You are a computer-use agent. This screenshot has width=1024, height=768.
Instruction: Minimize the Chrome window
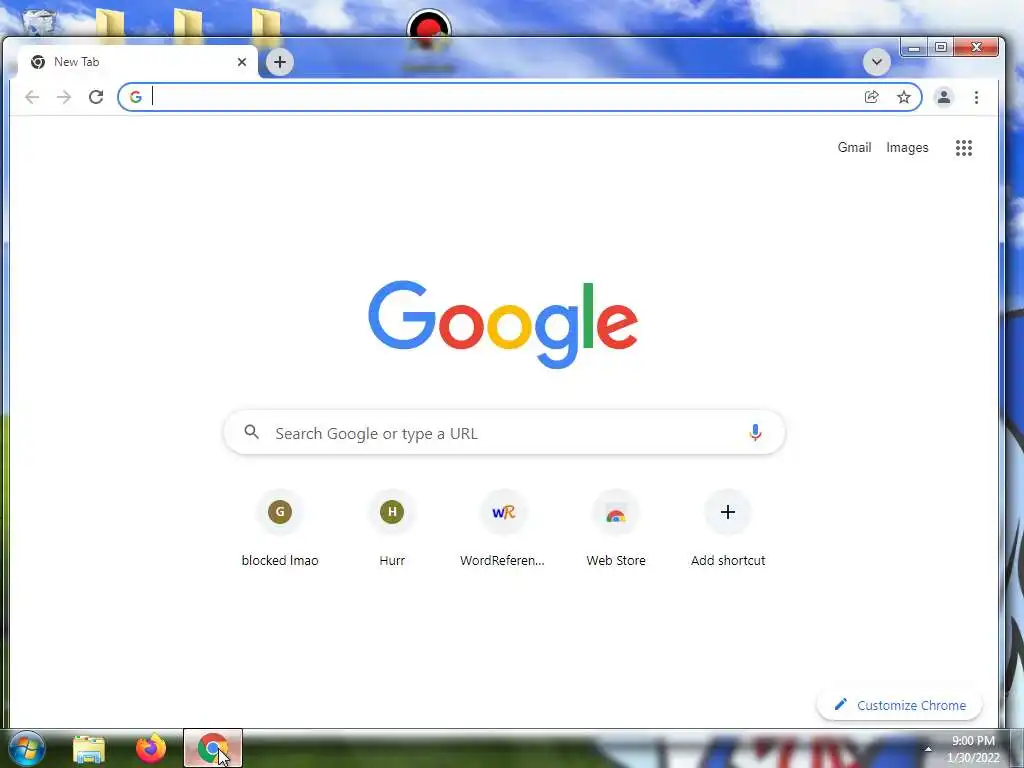914,48
